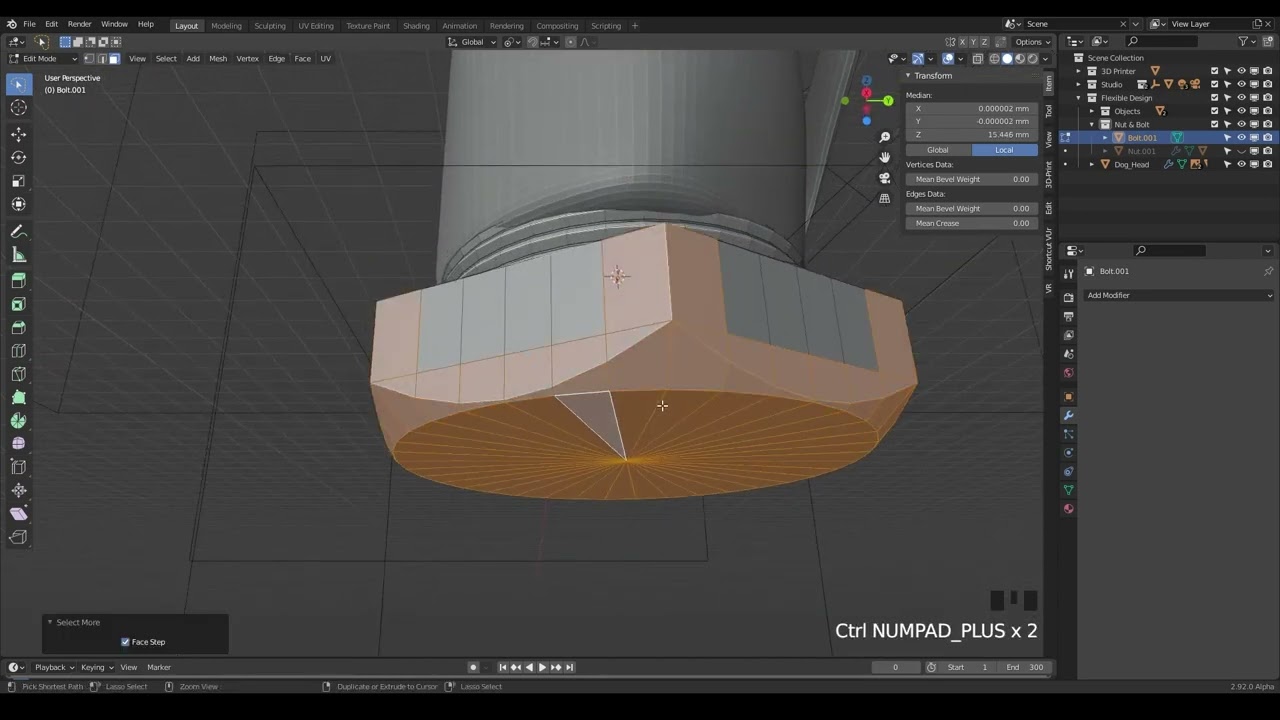Switch to the UV Editing workspace tab
Image resolution: width=1280 pixels, height=720 pixels.
click(316, 26)
